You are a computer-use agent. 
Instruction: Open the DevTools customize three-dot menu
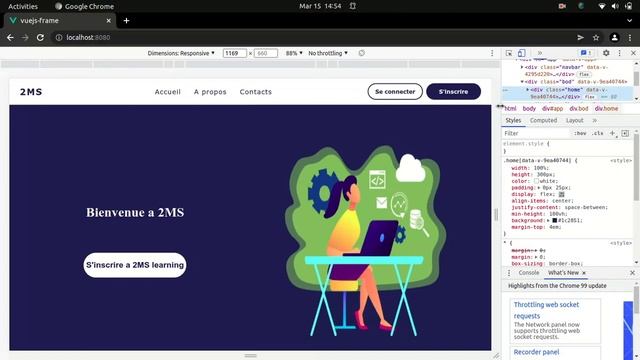[x=620, y=53]
